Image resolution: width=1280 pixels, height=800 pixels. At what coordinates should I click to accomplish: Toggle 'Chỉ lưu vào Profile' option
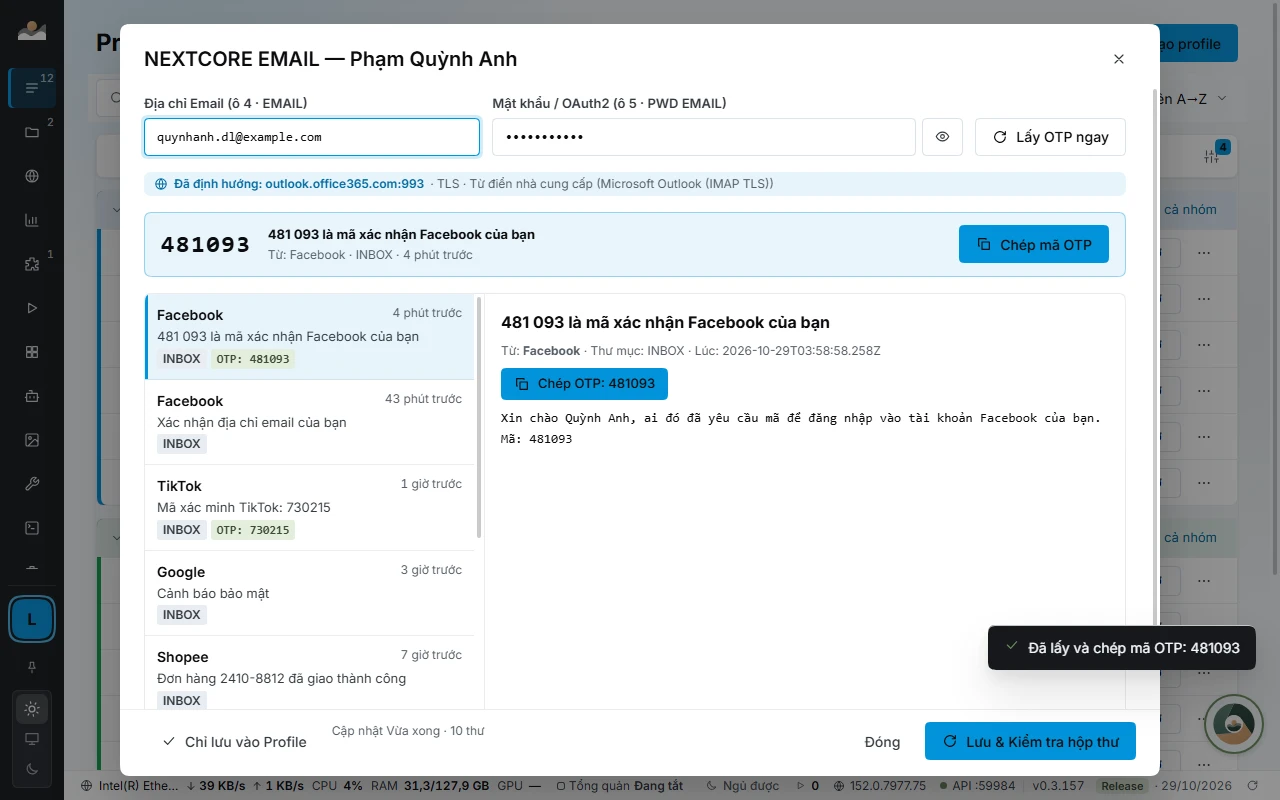(235, 742)
